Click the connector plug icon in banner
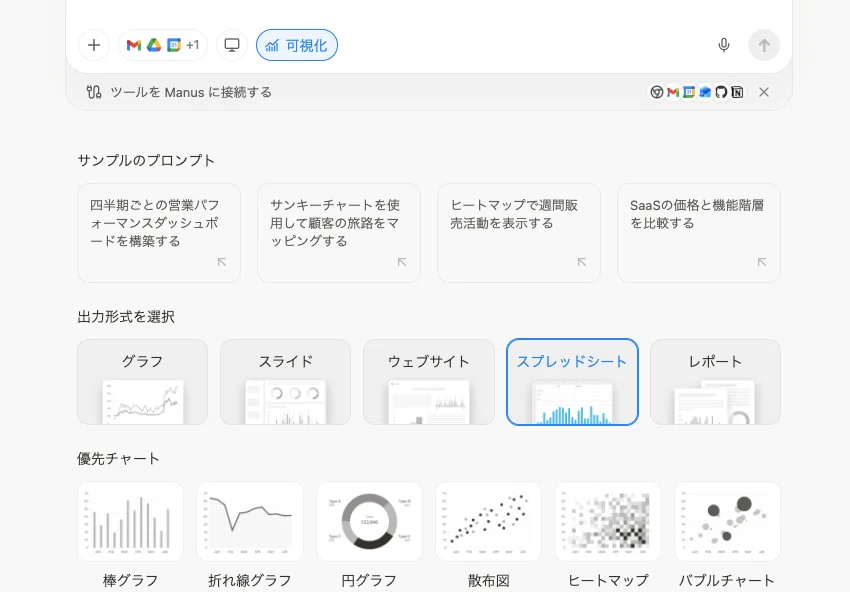Viewport: 850px width, 592px height. click(94, 92)
